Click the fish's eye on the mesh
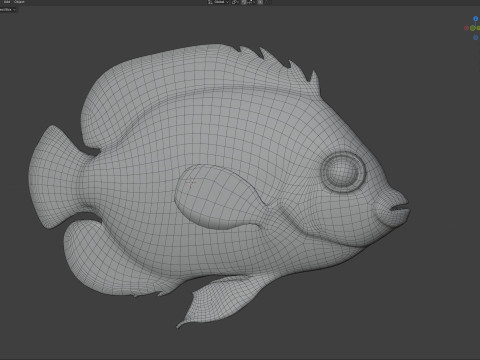 tap(343, 171)
